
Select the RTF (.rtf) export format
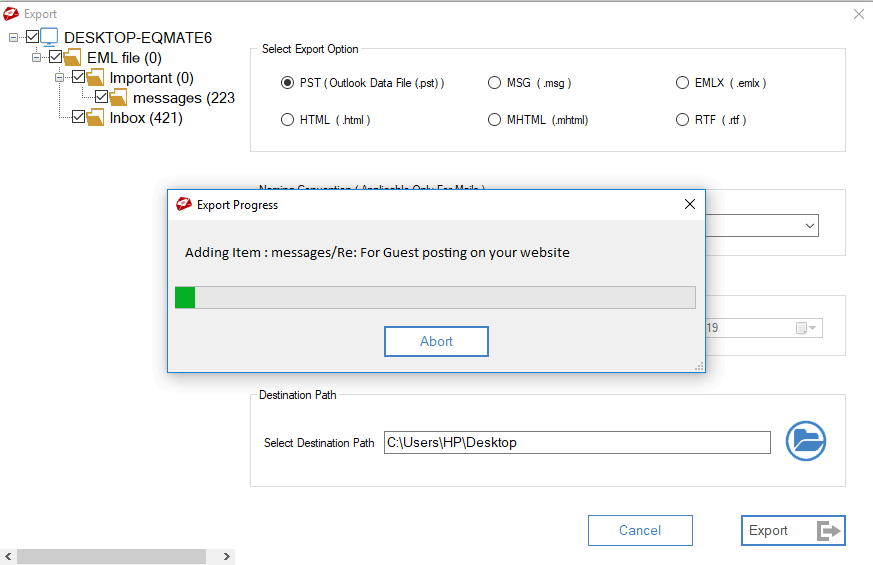tap(682, 120)
